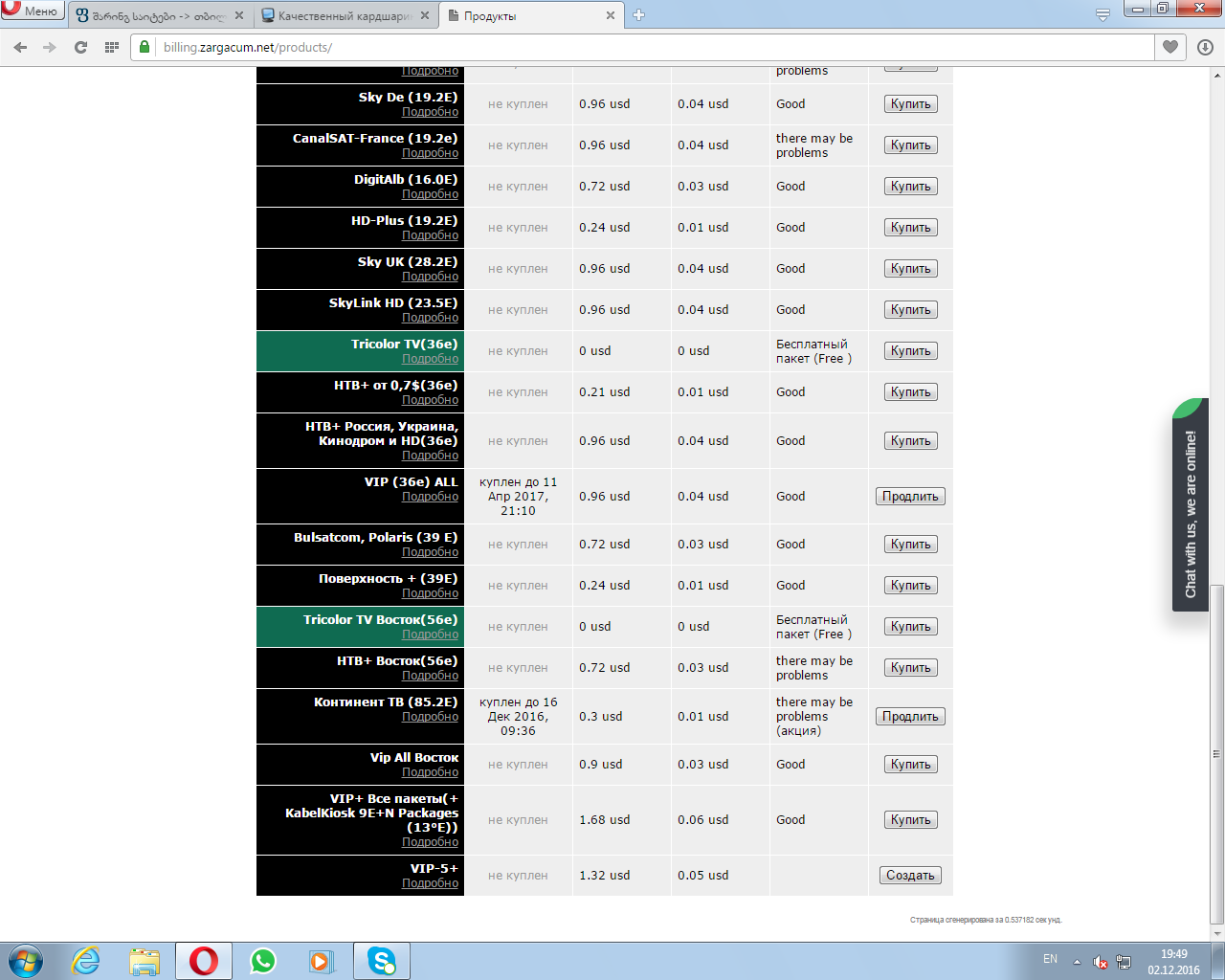1225x980 pixels.
Task: Buy the CanalSAT-France (19.2e) package
Action: pyautogui.click(x=910, y=145)
